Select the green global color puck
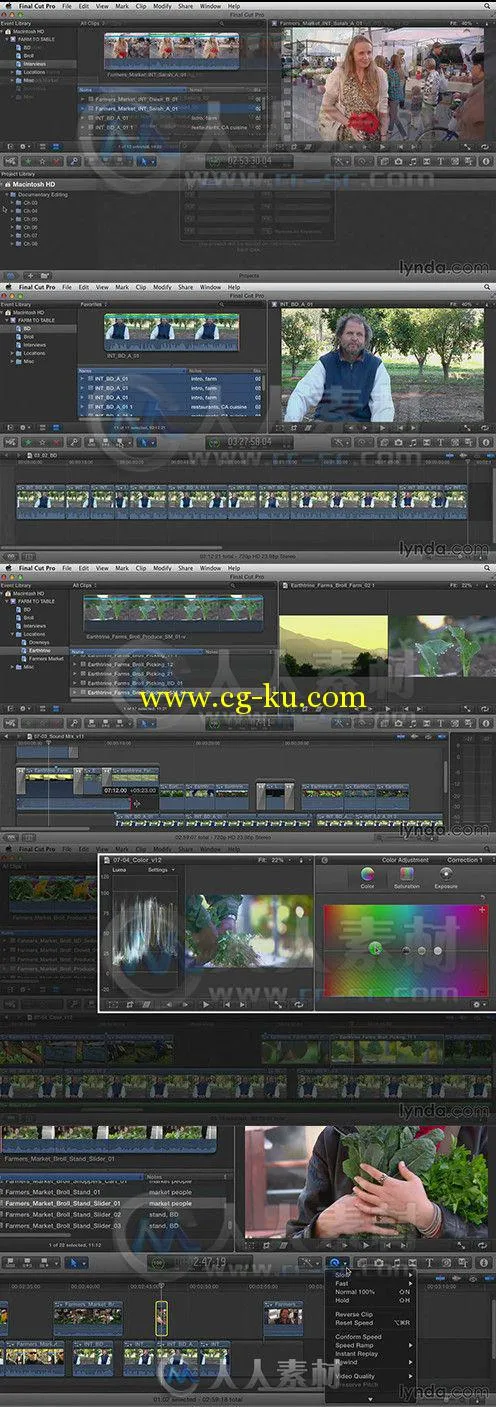Screen dimensions: 496x1407 (376, 948)
